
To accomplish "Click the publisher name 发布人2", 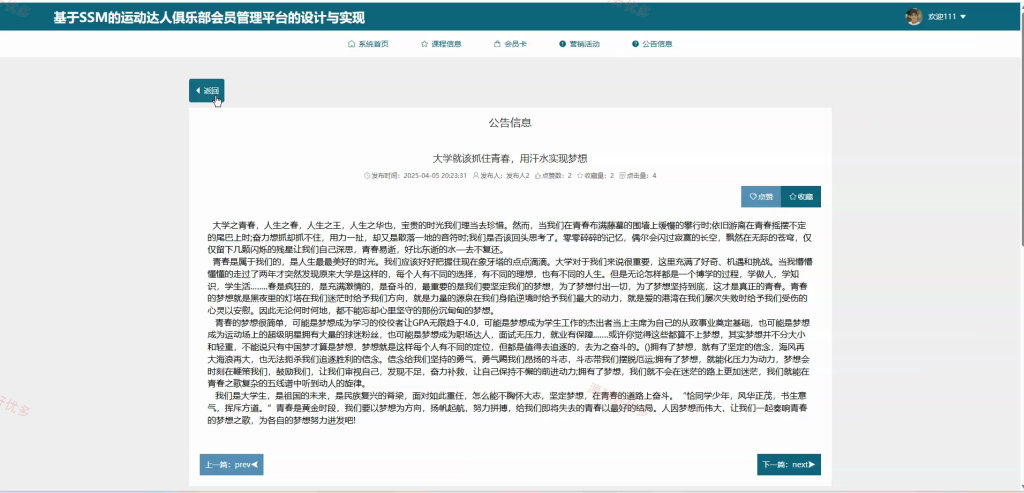I will pyautogui.click(x=517, y=176).
